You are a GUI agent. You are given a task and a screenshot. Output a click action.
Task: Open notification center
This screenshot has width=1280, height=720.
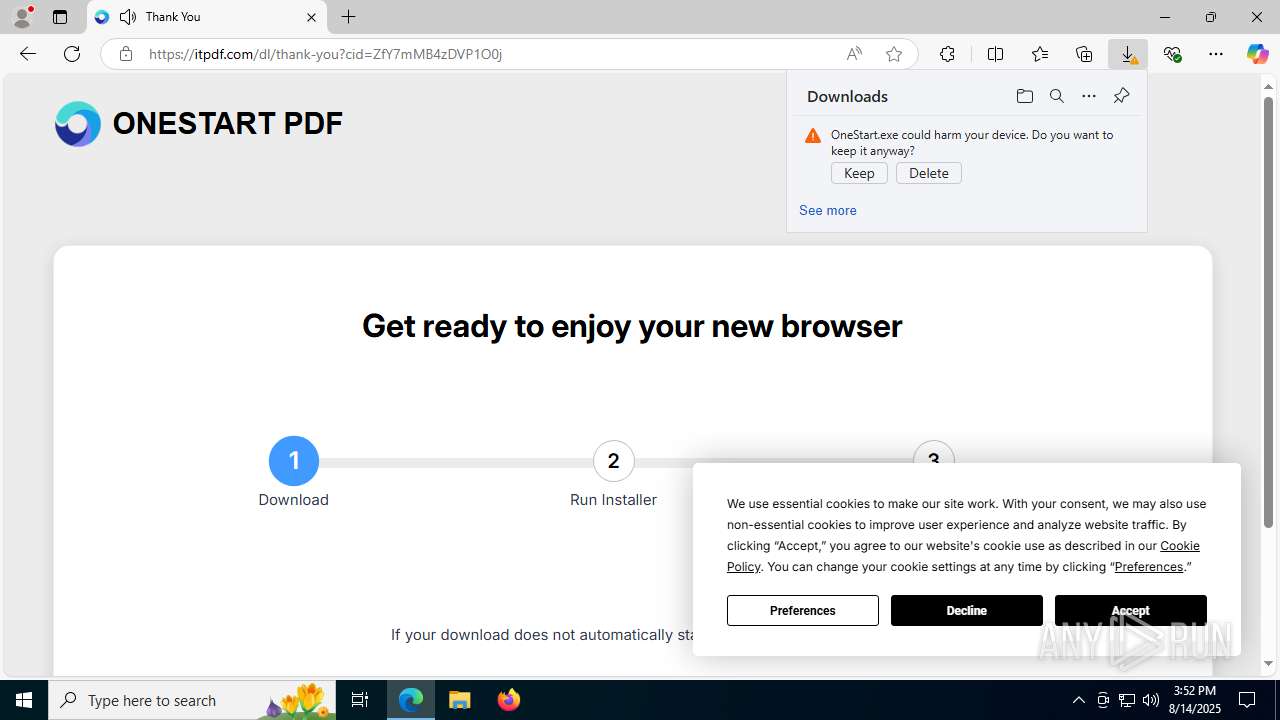(x=1247, y=700)
